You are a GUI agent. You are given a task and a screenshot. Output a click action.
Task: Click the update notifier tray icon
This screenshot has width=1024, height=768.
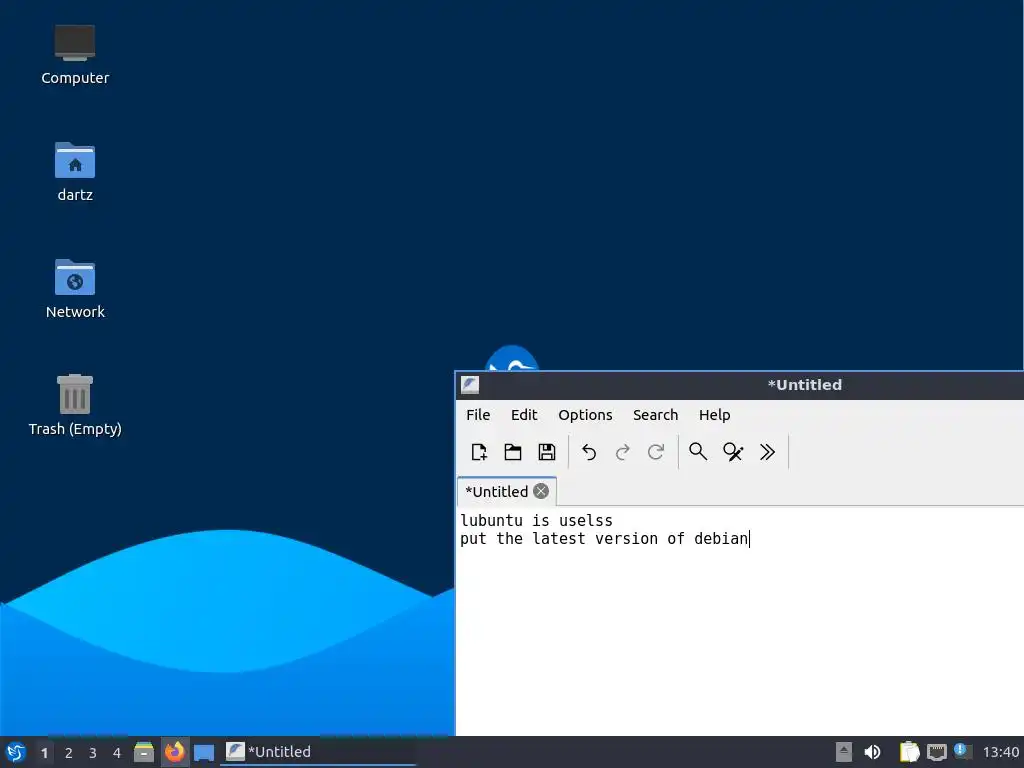pos(961,751)
